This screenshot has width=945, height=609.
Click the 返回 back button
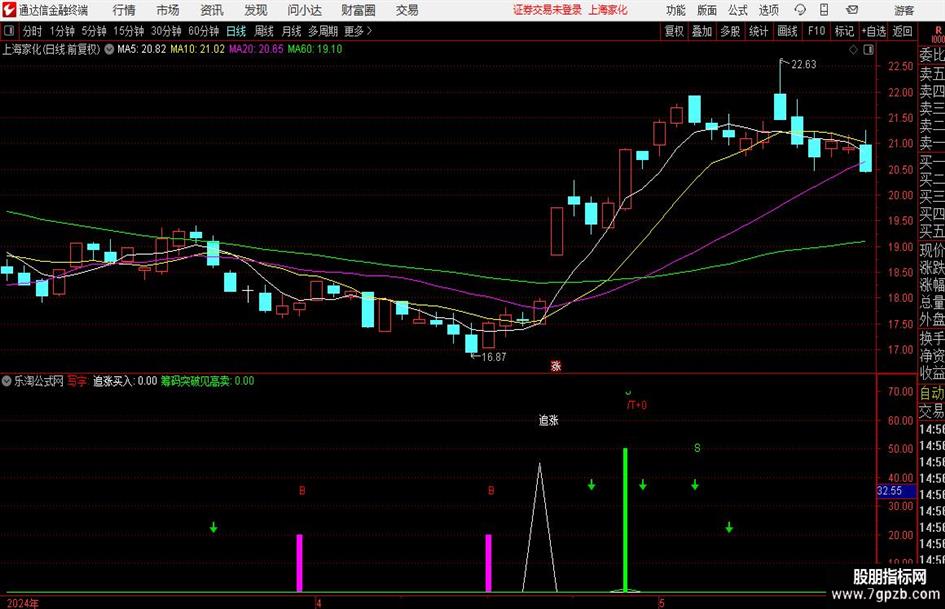[x=902, y=31]
